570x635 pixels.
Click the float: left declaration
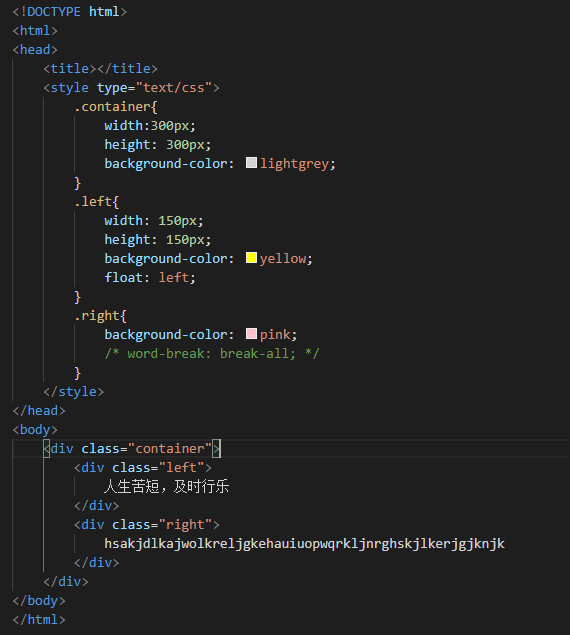150,278
